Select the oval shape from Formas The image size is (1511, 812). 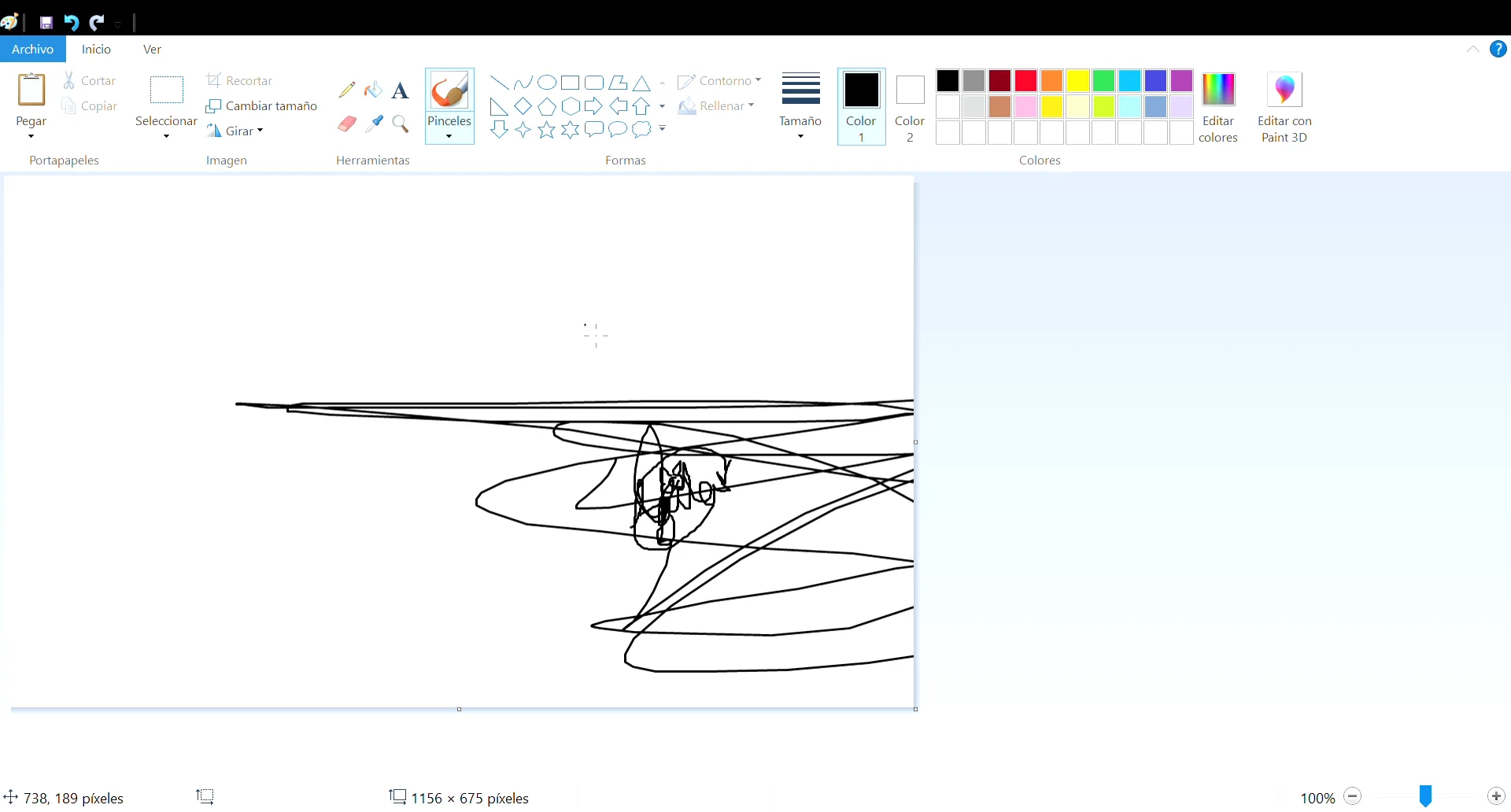click(x=546, y=82)
